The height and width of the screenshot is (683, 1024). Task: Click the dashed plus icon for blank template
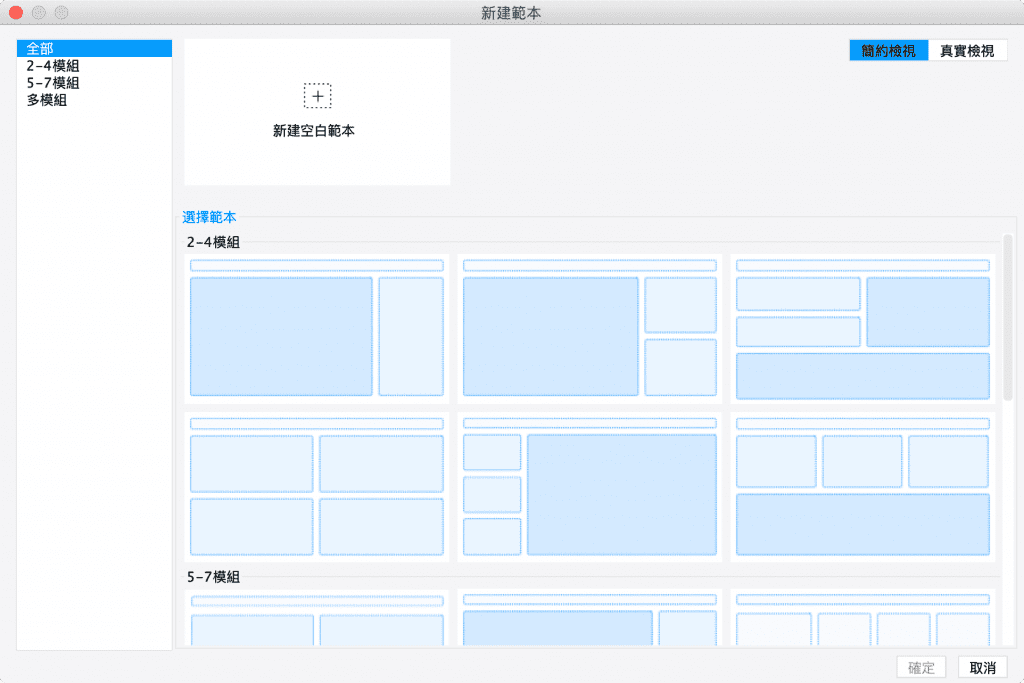(x=317, y=96)
